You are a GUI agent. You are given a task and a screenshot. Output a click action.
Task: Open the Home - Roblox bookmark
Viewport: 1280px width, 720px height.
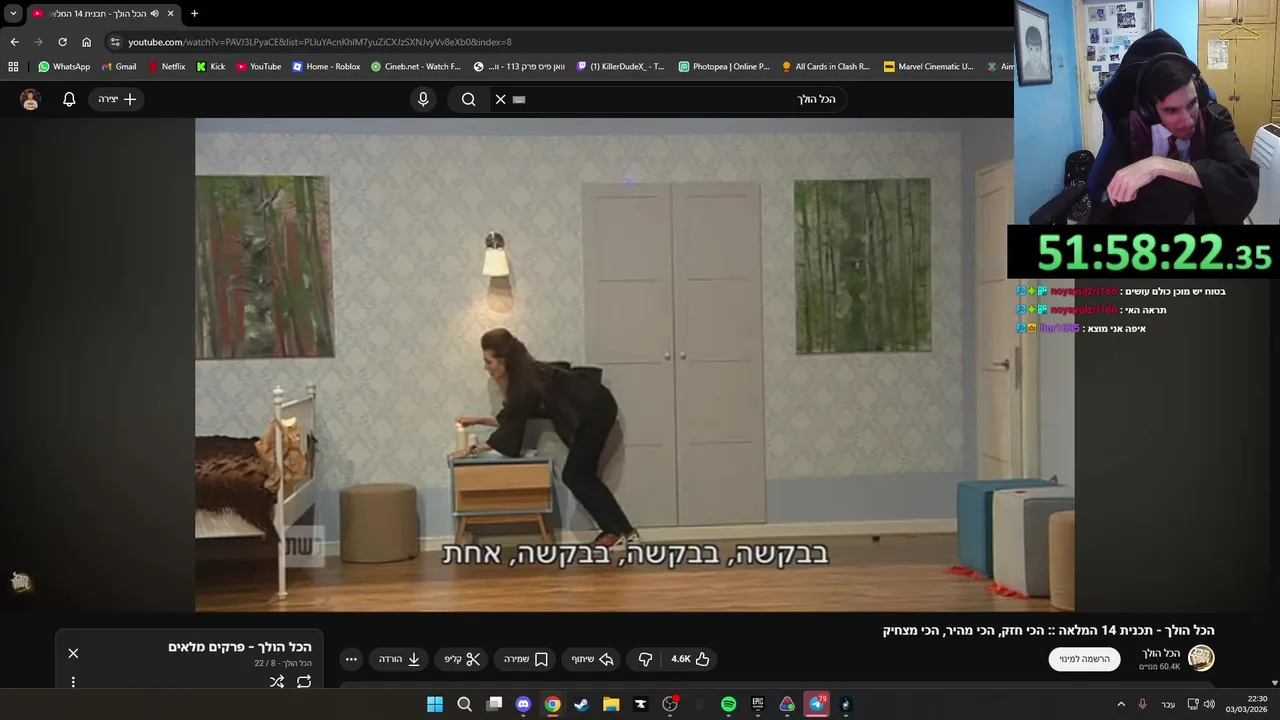pos(326,67)
